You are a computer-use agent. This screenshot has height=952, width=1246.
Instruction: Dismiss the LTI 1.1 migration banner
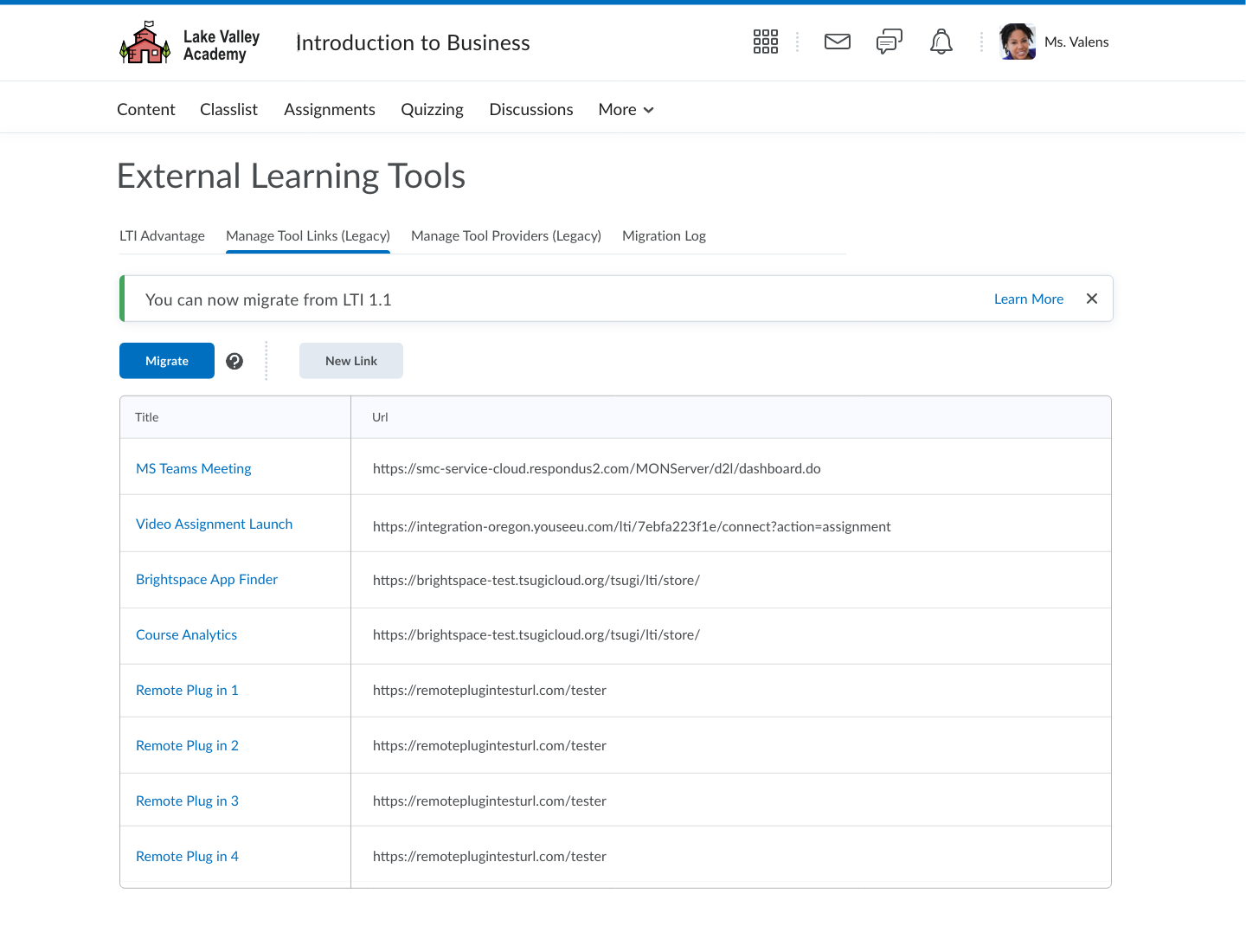(1092, 299)
